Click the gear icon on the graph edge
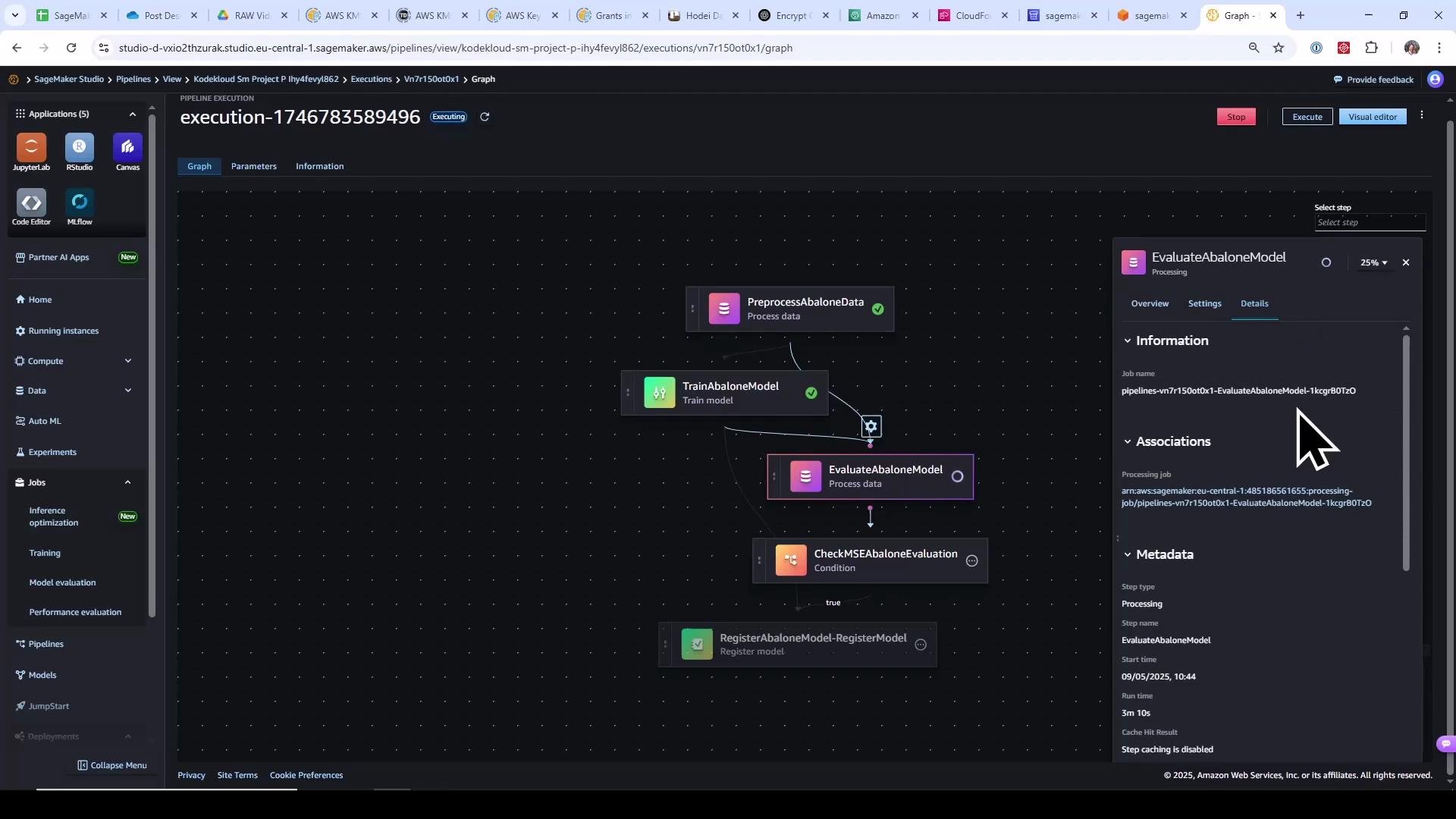Screen dimensions: 1456x819 (871, 426)
